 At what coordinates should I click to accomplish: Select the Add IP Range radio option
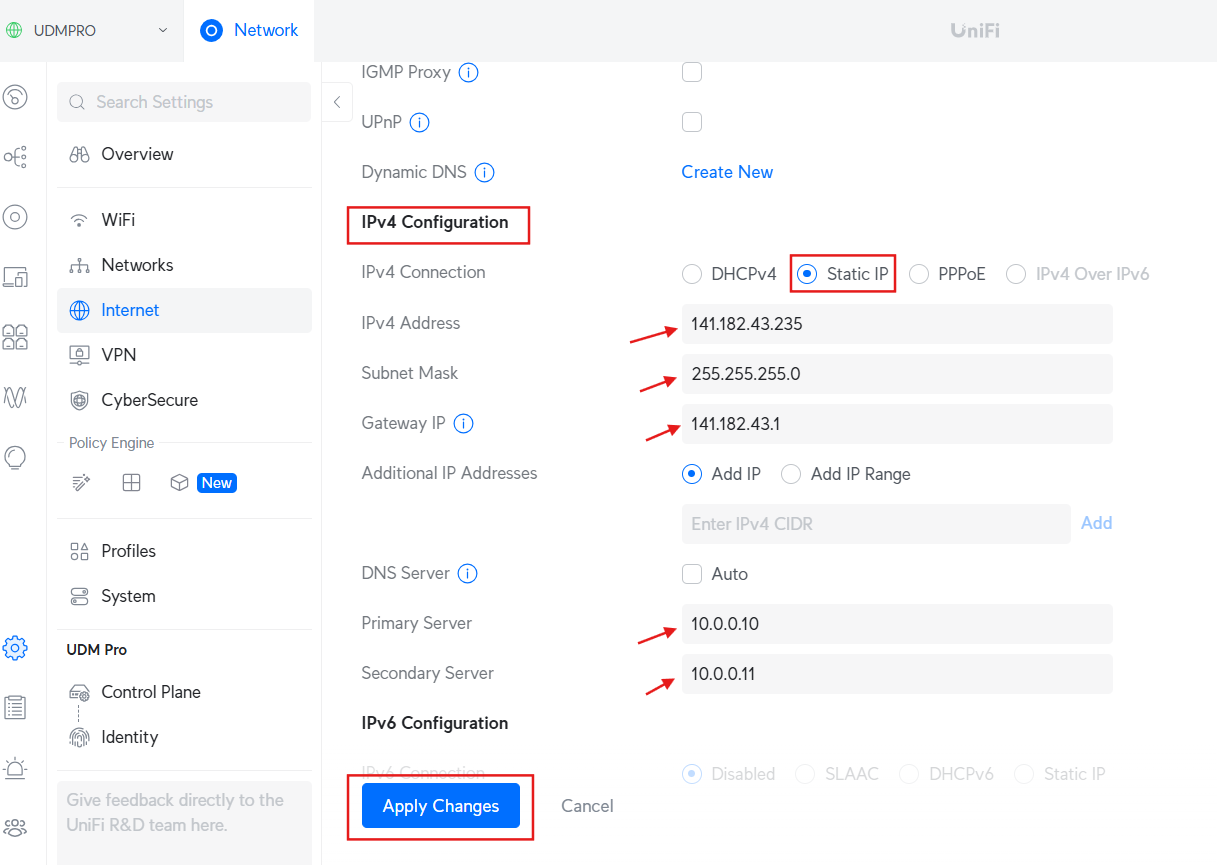[791, 474]
